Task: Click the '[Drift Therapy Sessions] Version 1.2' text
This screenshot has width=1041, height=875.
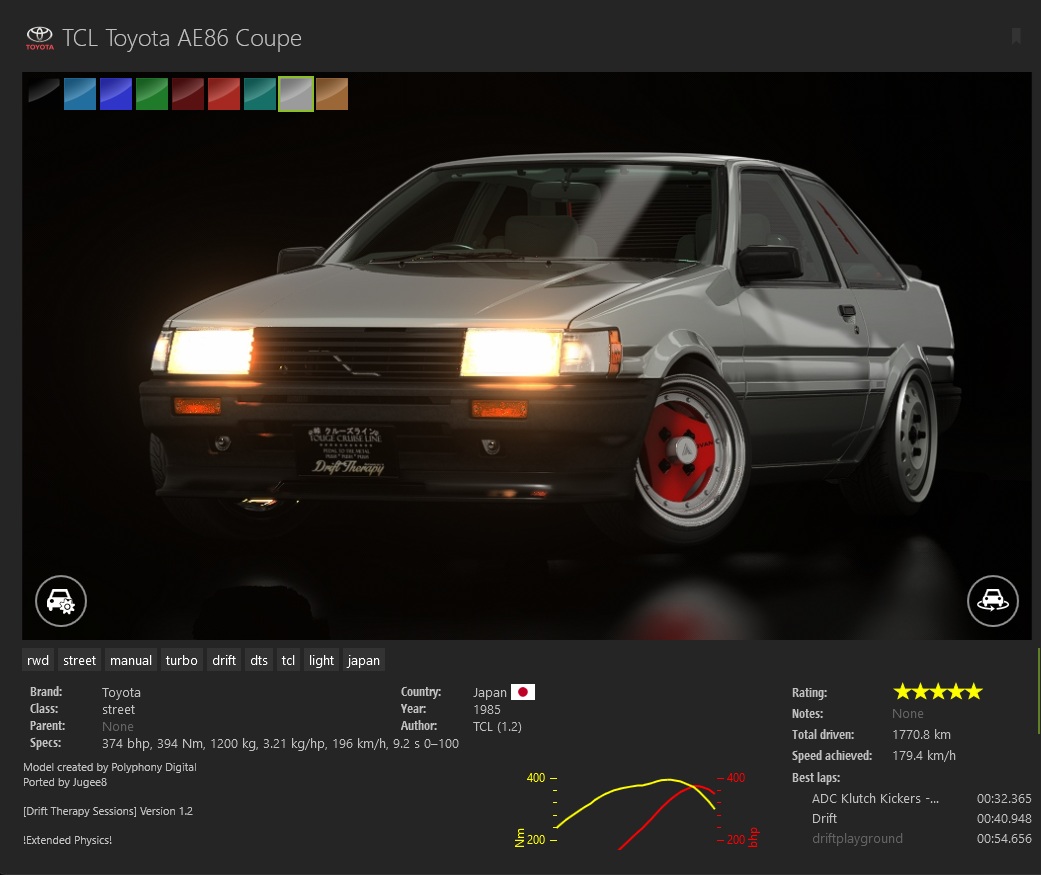Action: [108, 811]
